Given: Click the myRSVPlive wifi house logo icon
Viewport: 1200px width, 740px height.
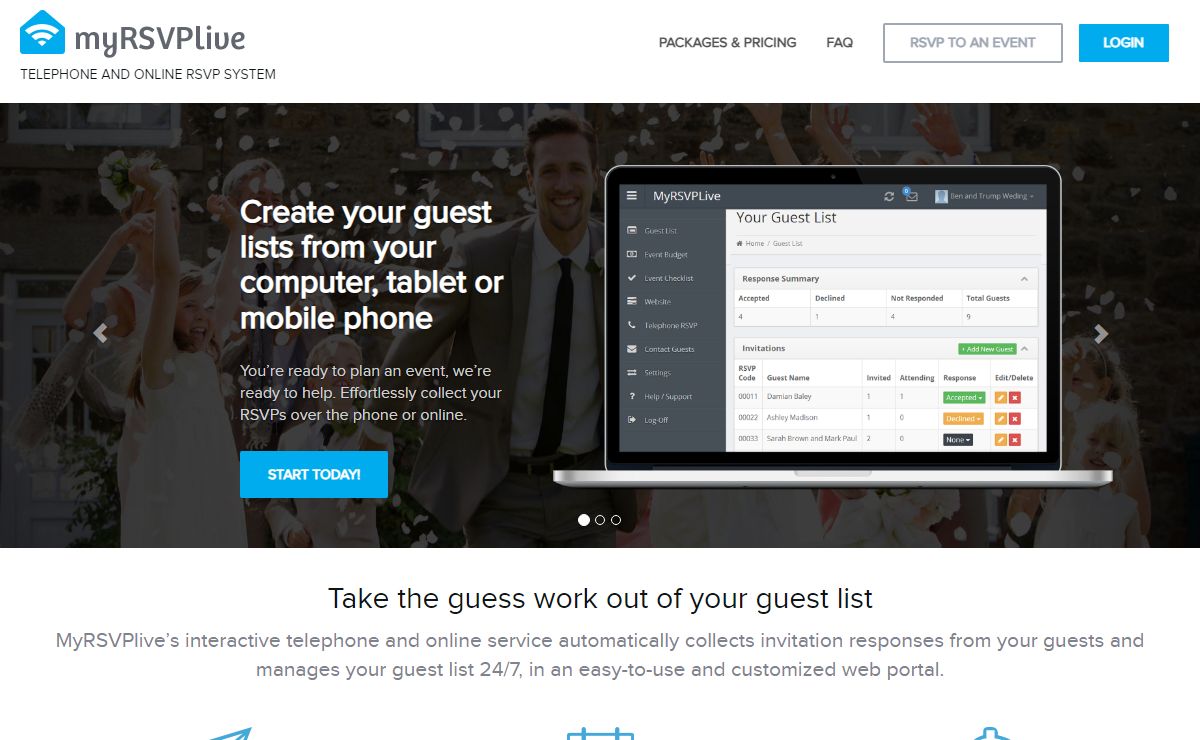Looking at the screenshot, I should click(42, 33).
